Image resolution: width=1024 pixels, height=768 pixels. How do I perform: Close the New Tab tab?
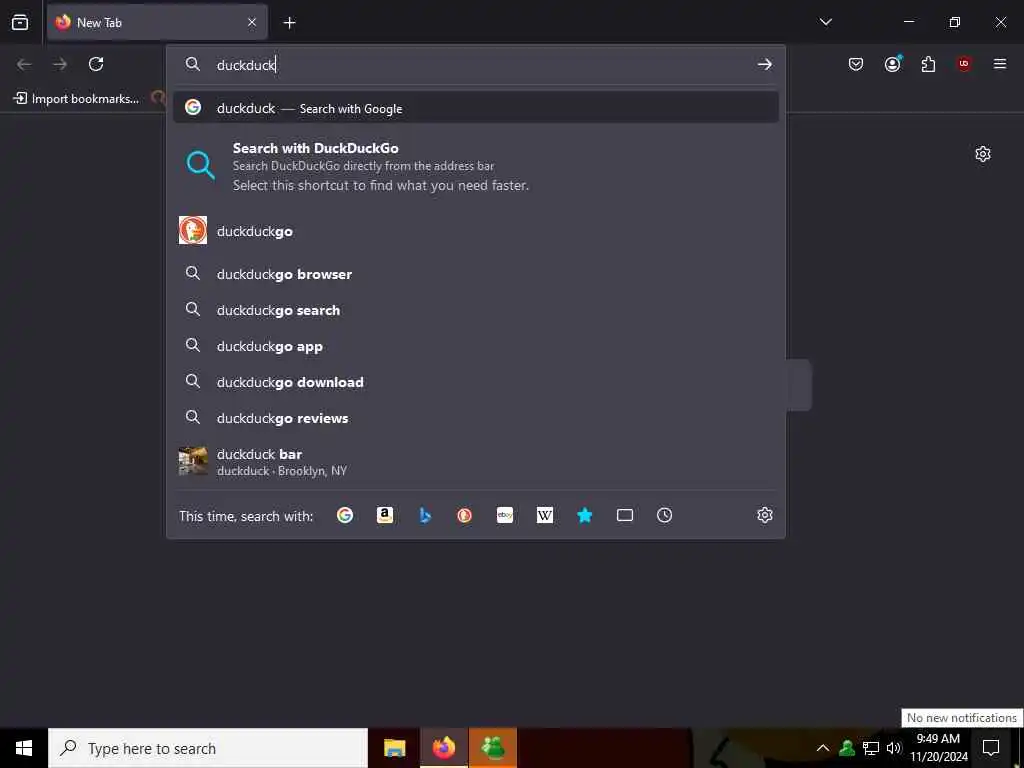tap(252, 22)
